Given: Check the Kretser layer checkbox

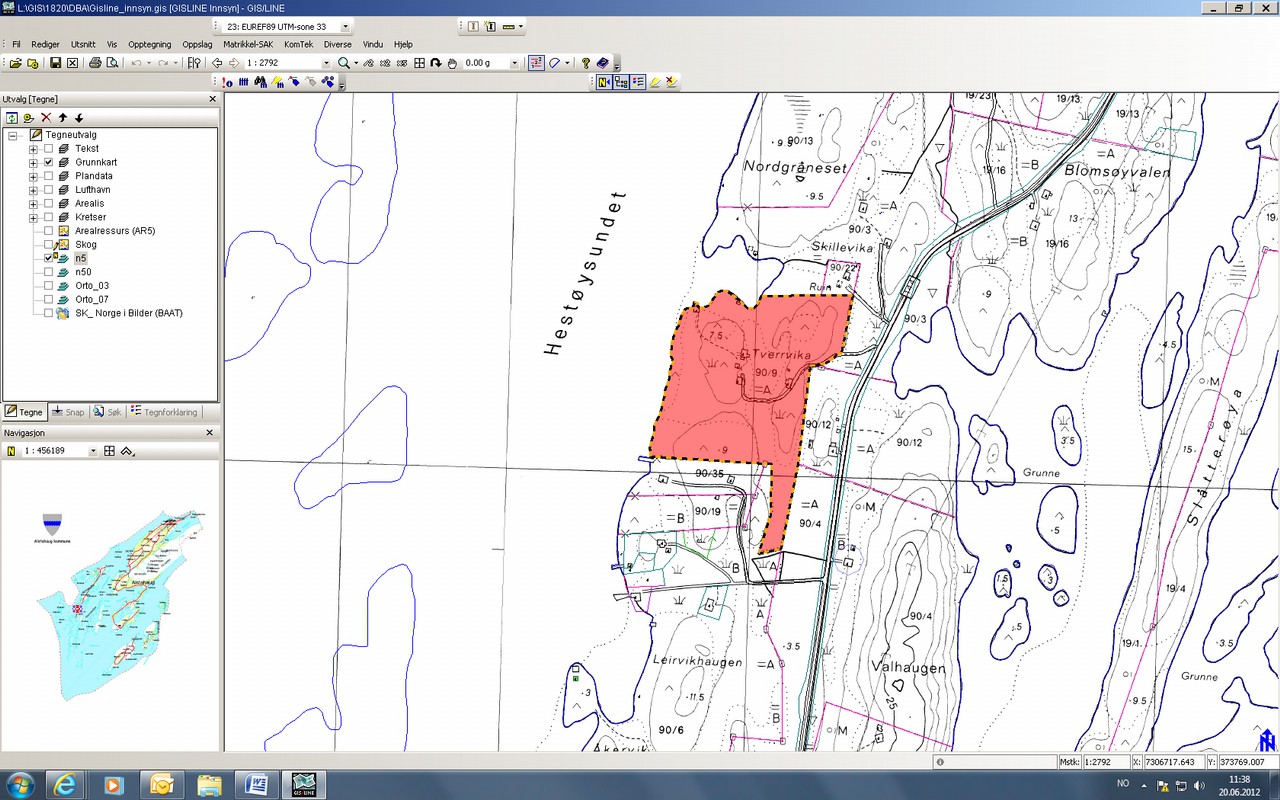Looking at the screenshot, I should (x=48, y=217).
